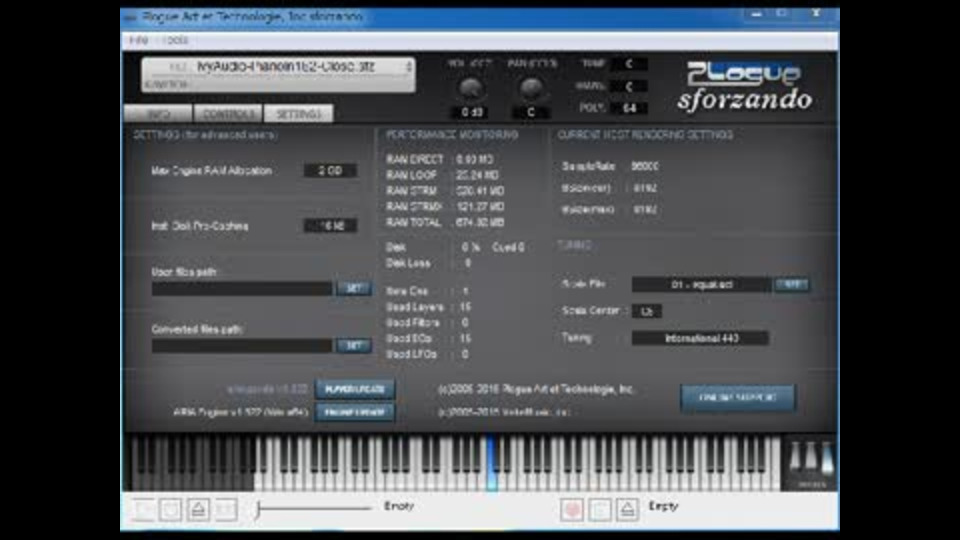The height and width of the screenshot is (540, 960).
Task: Select the volume value 0 dB field
Action: 471,113
